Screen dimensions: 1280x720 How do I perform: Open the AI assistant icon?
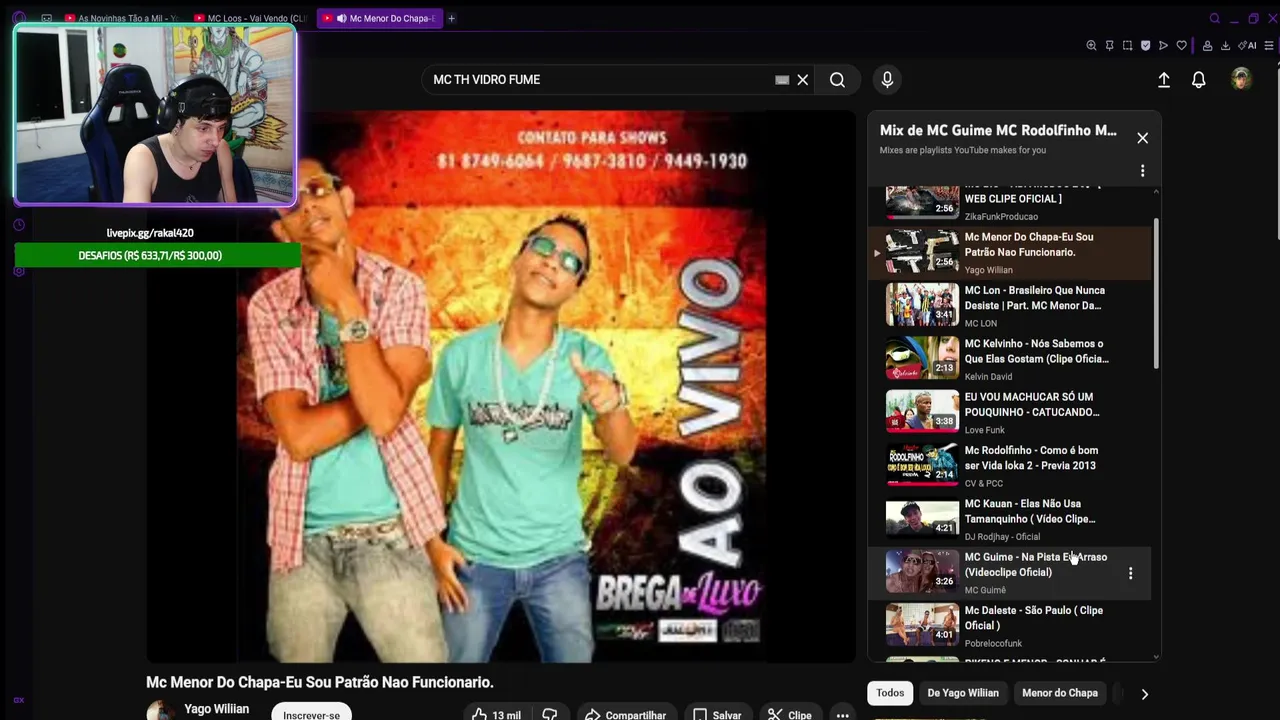coord(1247,45)
